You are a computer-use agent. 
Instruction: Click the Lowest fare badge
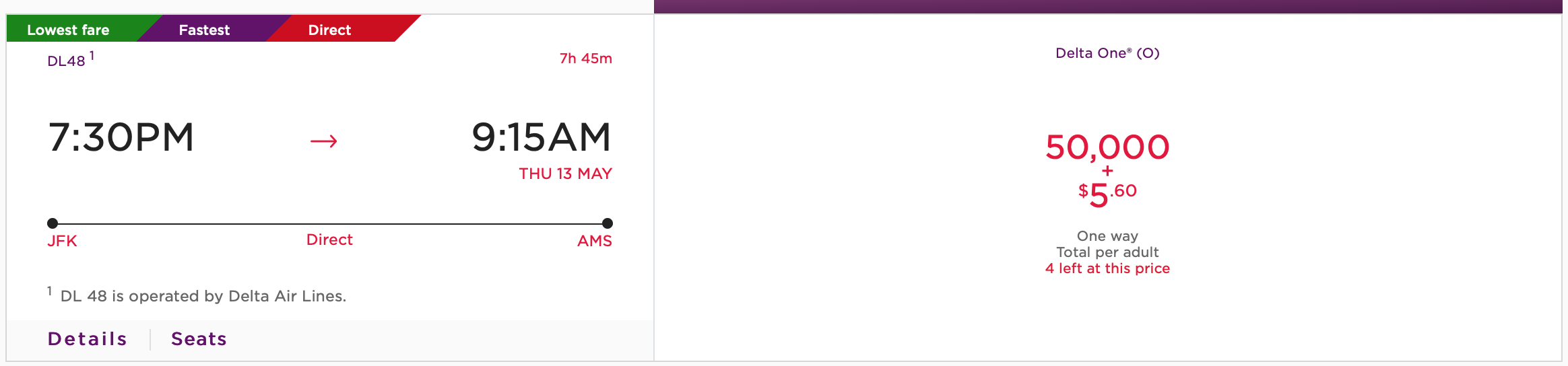[x=68, y=30]
